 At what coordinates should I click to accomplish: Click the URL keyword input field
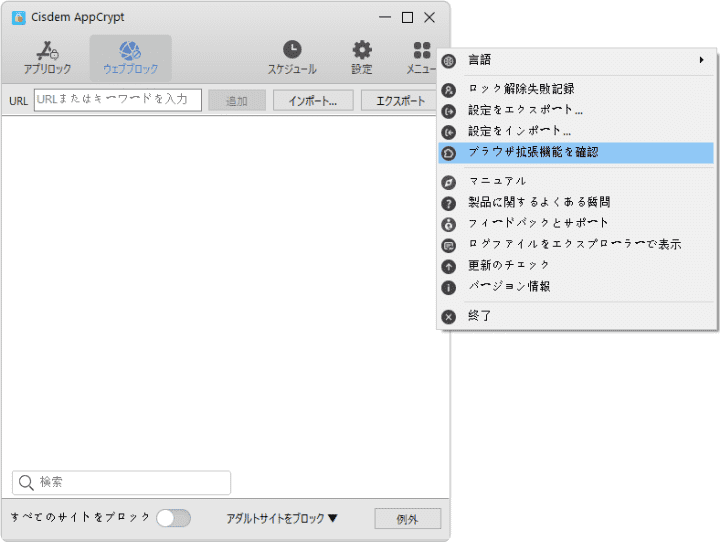[x=118, y=100]
